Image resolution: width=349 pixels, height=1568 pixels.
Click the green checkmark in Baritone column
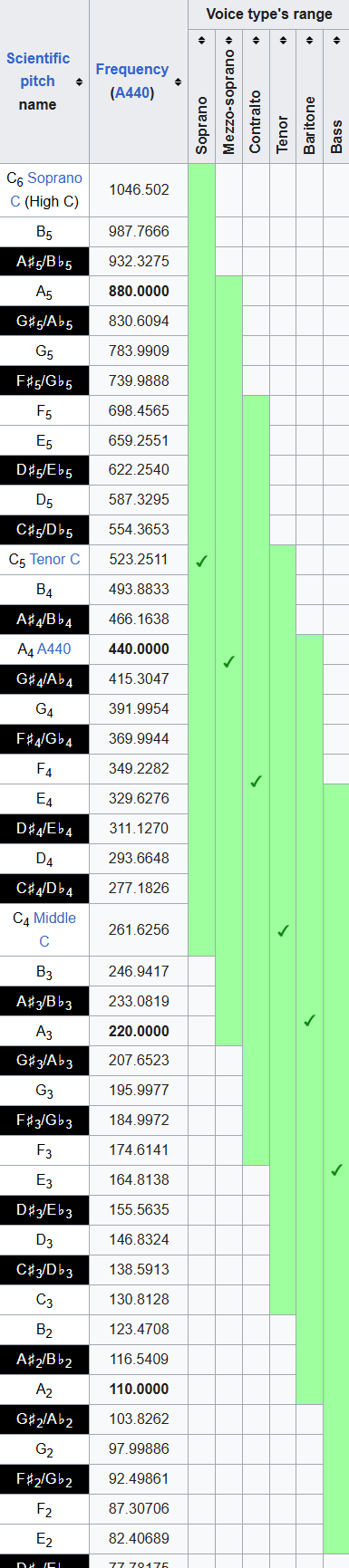tap(310, 1020)
